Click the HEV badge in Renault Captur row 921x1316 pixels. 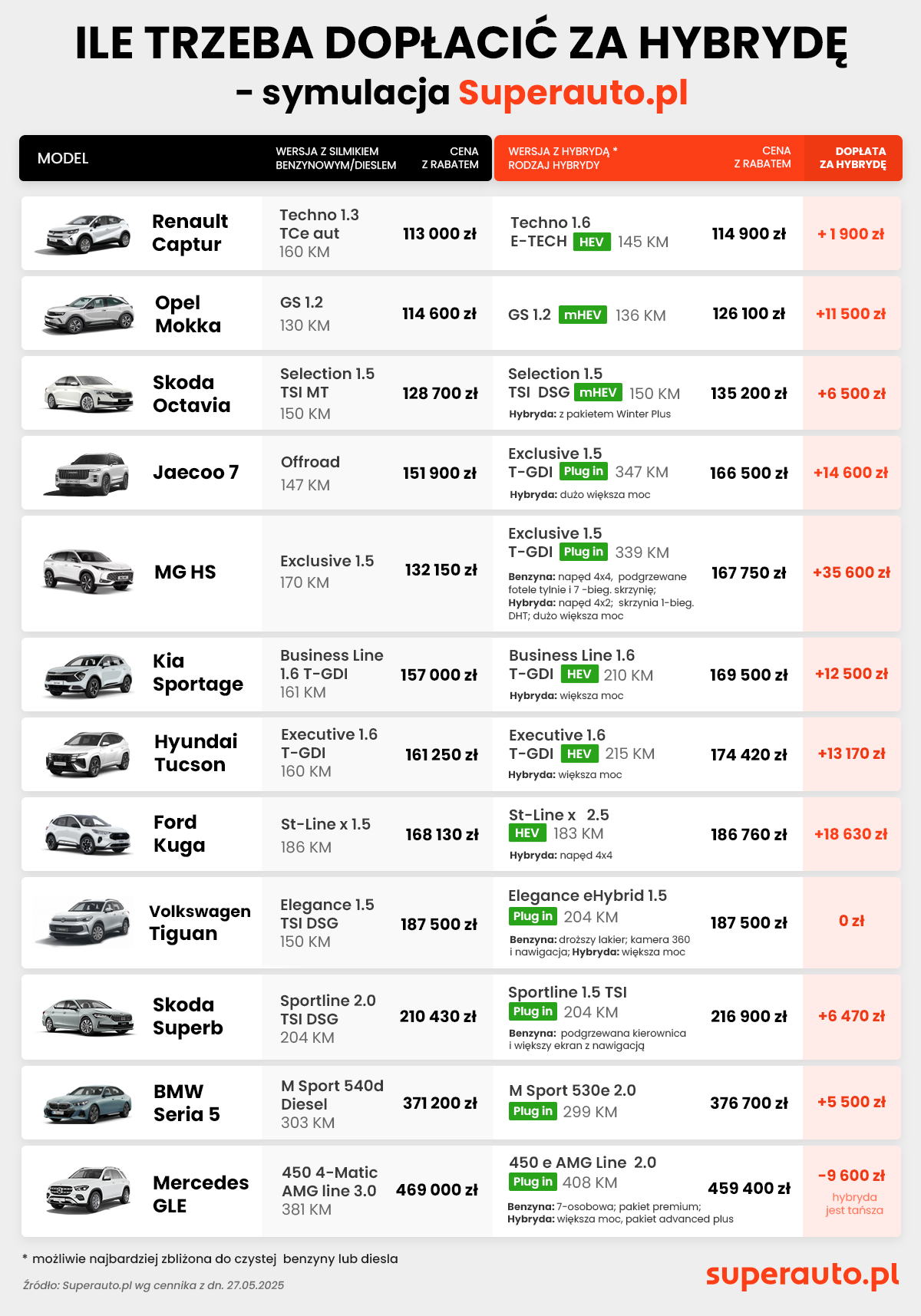[592, 242]
